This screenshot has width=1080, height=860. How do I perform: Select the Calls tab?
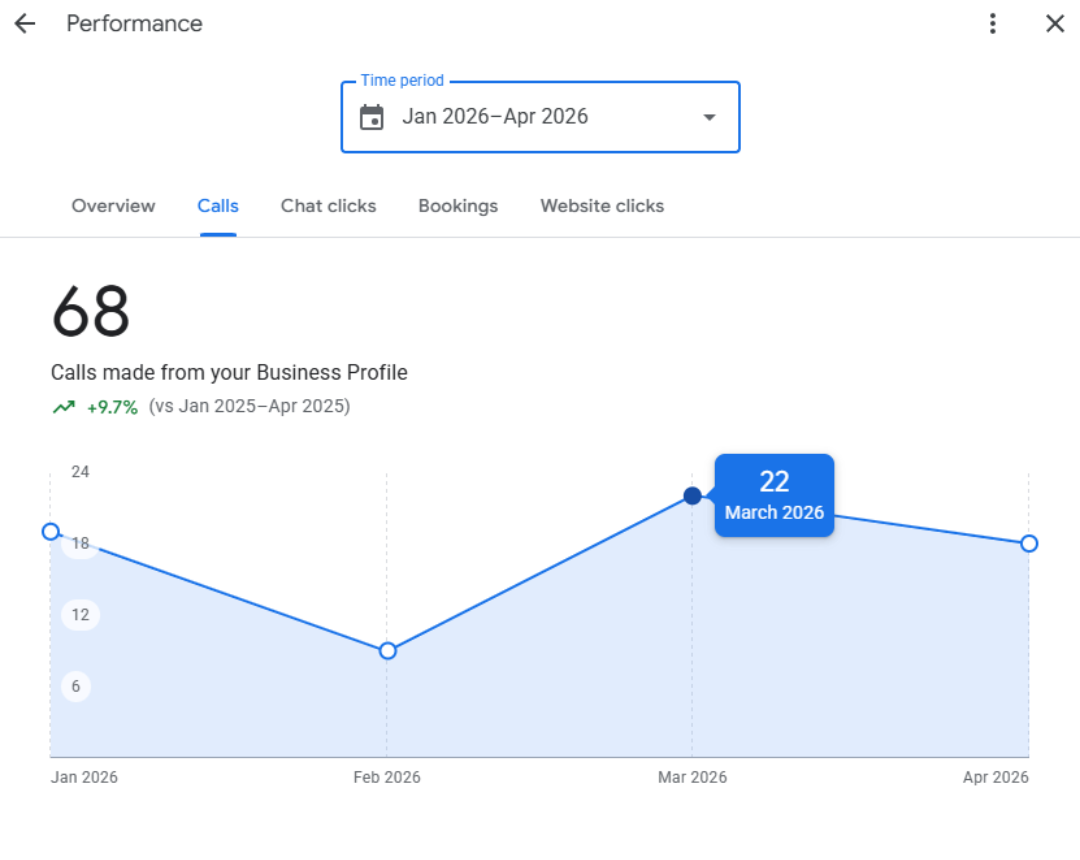(x=218, y=206)
